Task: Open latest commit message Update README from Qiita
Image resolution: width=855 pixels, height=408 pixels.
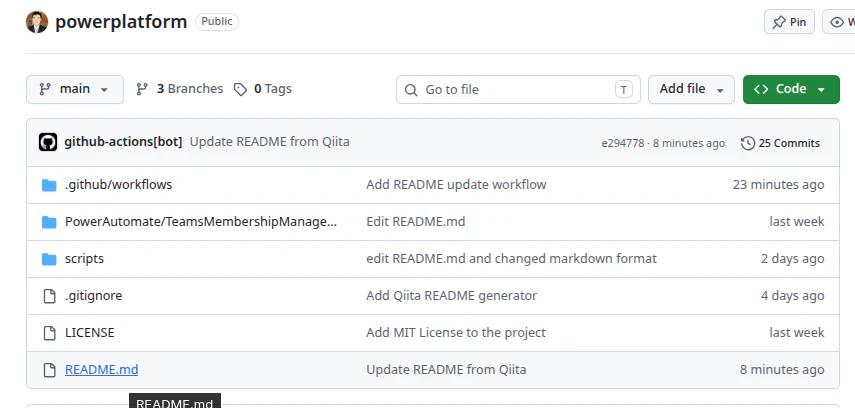Action: 269,142
